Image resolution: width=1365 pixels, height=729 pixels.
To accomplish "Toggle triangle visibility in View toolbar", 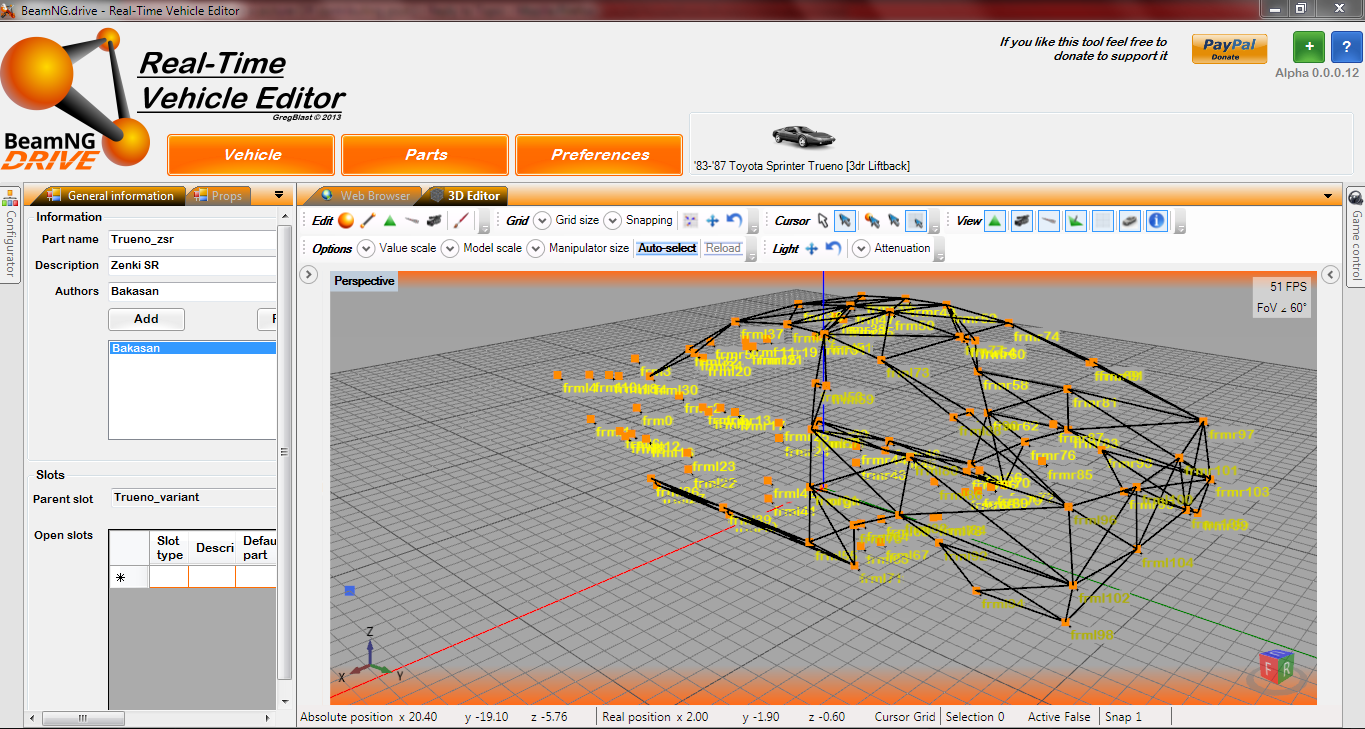I will [x=995, y=221].
